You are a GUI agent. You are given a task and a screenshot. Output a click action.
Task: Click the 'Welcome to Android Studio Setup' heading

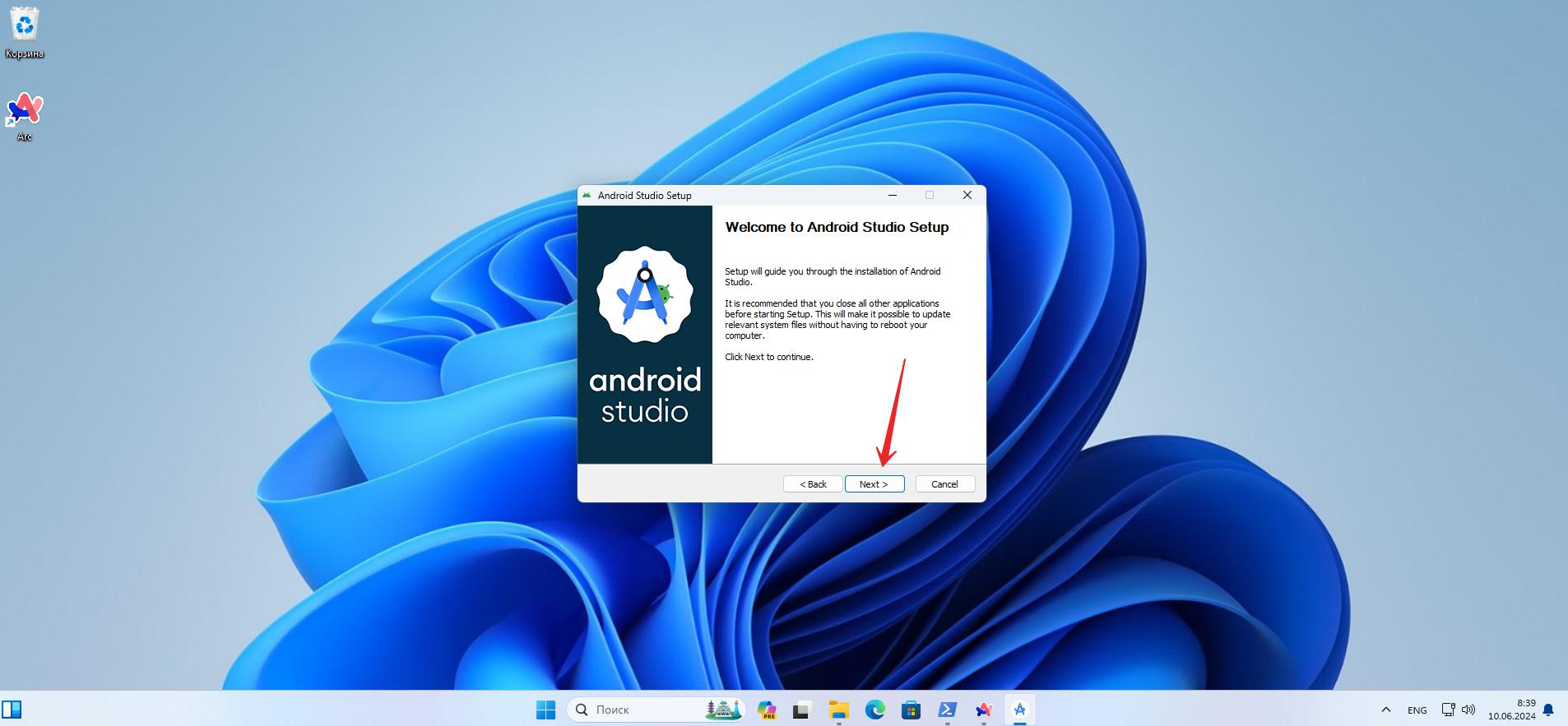click(x=837, y=228)
